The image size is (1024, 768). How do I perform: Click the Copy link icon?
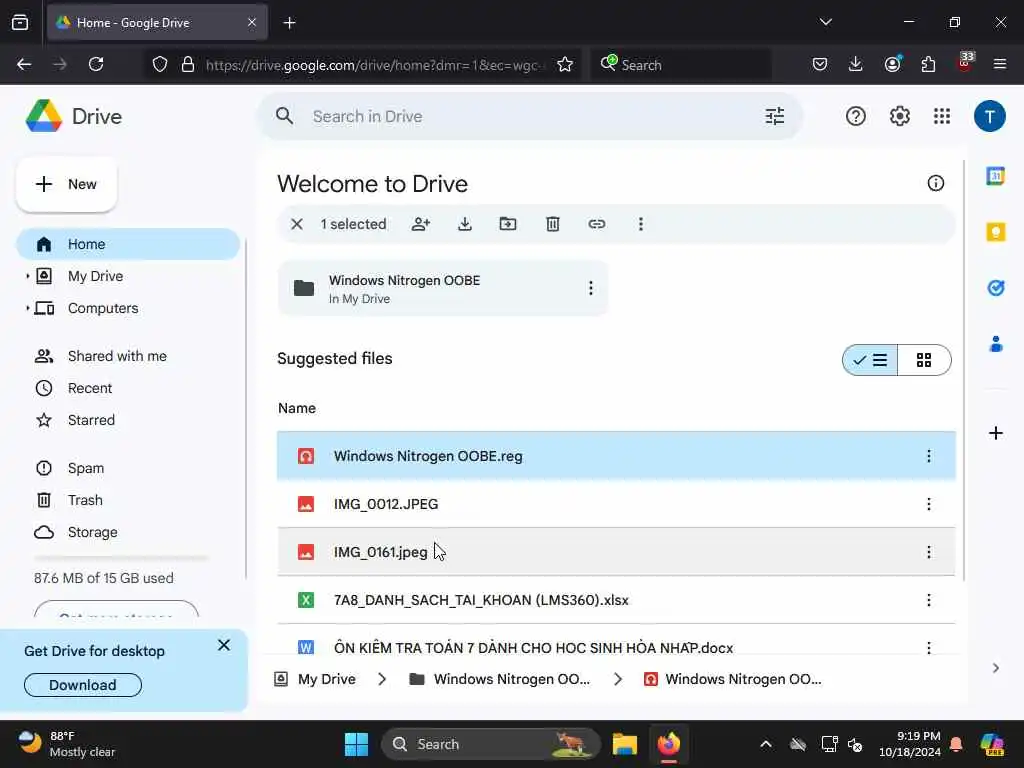click(596, 224)
